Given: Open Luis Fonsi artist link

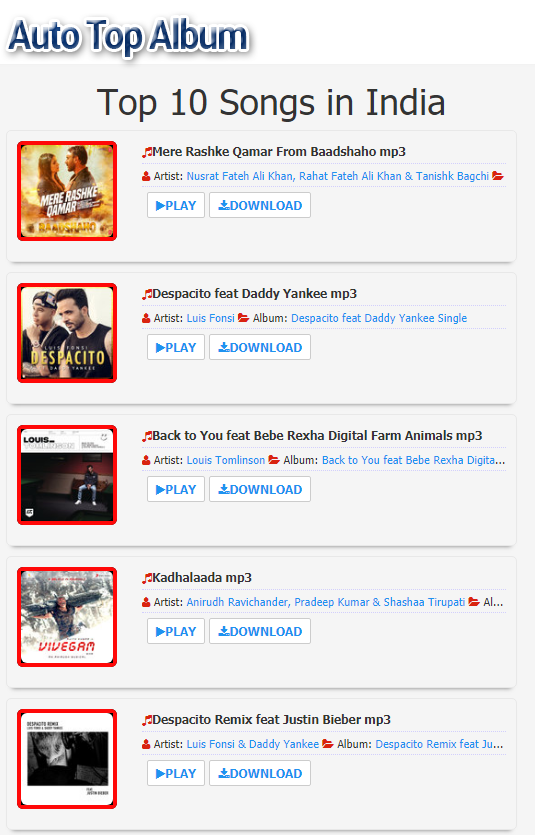Looking at the screenshot, I should pyautogui.click(x=210, y=318).
